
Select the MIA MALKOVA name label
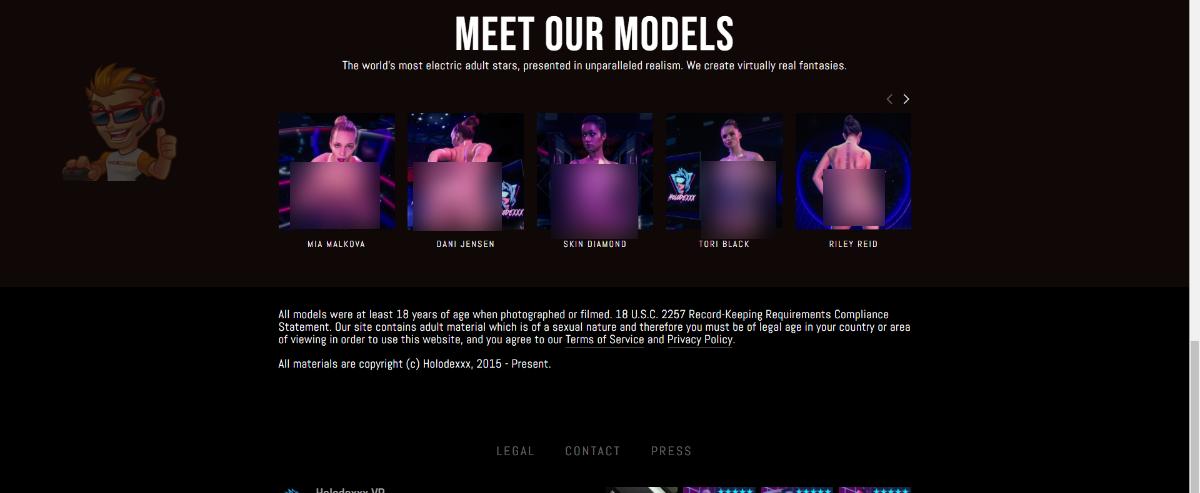coord(336,244)
